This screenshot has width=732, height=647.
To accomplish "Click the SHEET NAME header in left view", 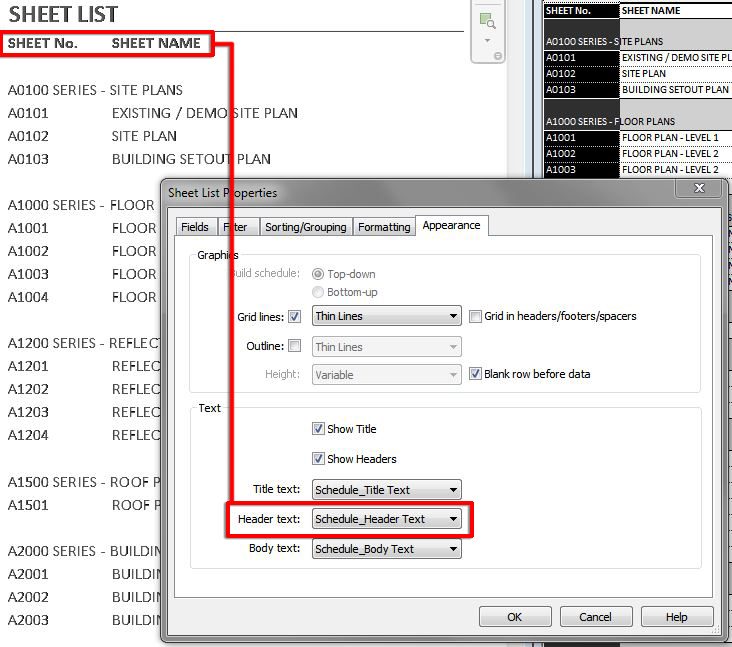I will (x=156, y=43).
